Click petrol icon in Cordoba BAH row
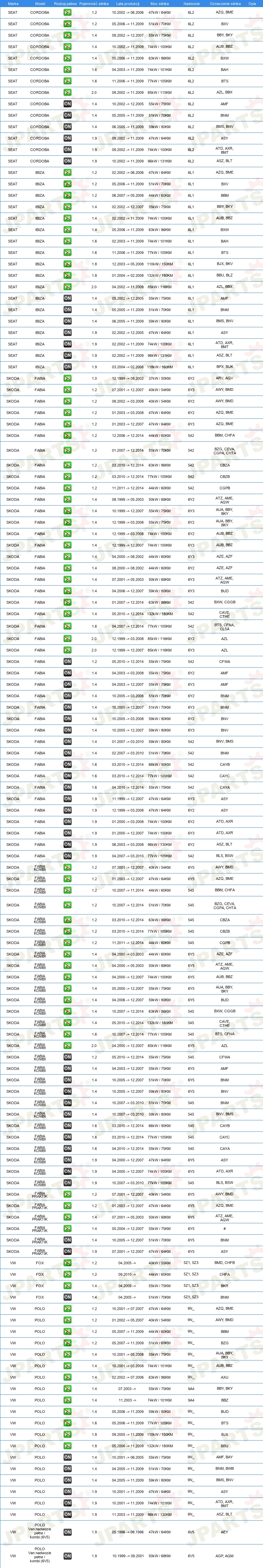263x1568 pixels. coord(68,69)
